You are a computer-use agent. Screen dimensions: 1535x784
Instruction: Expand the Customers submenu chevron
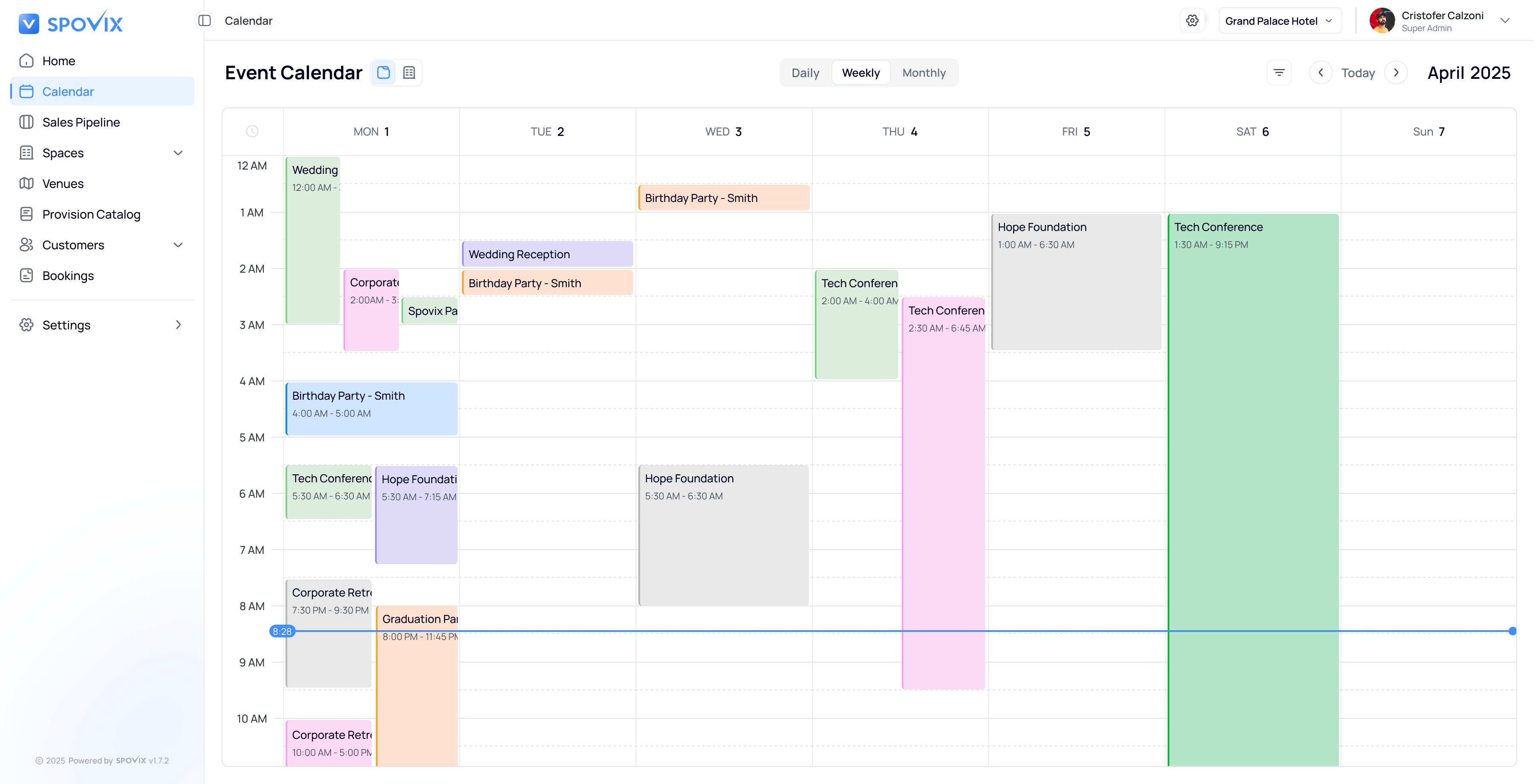pos(178,245)
